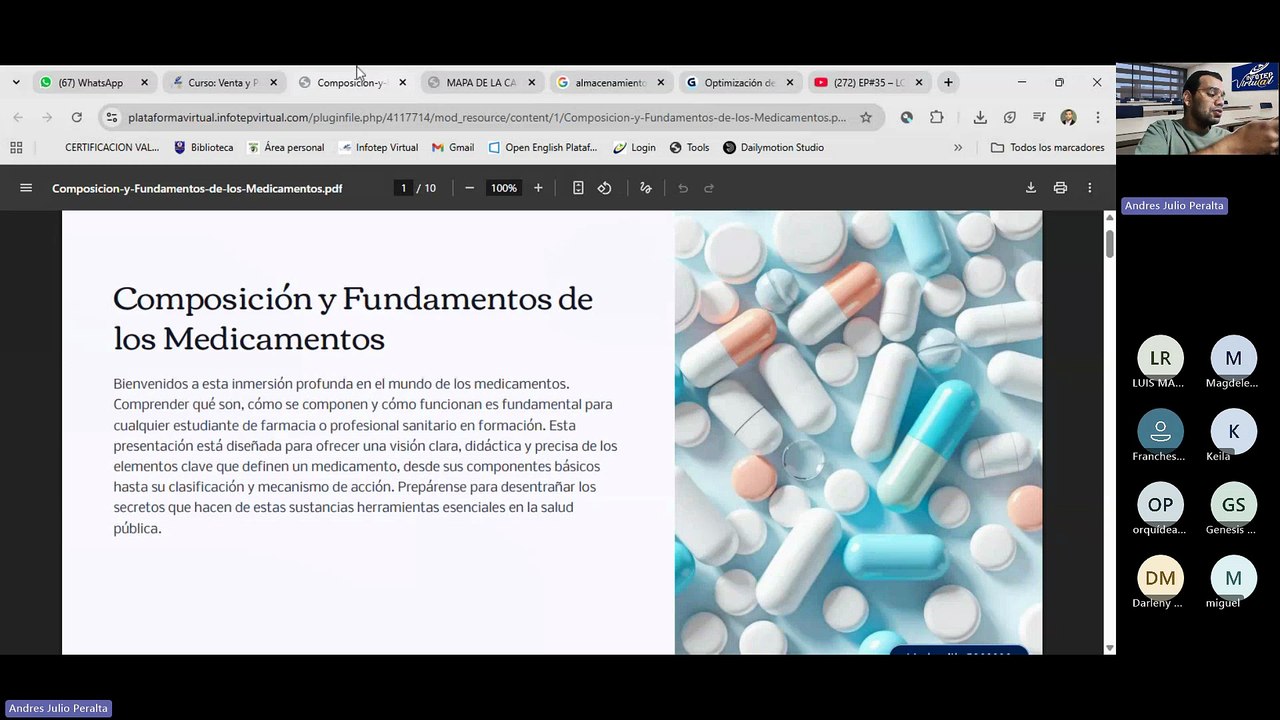The width and height of the screenshot is (1280, 720).
Task: Open Gmail bookmark
Action: [x=453, y=147]
